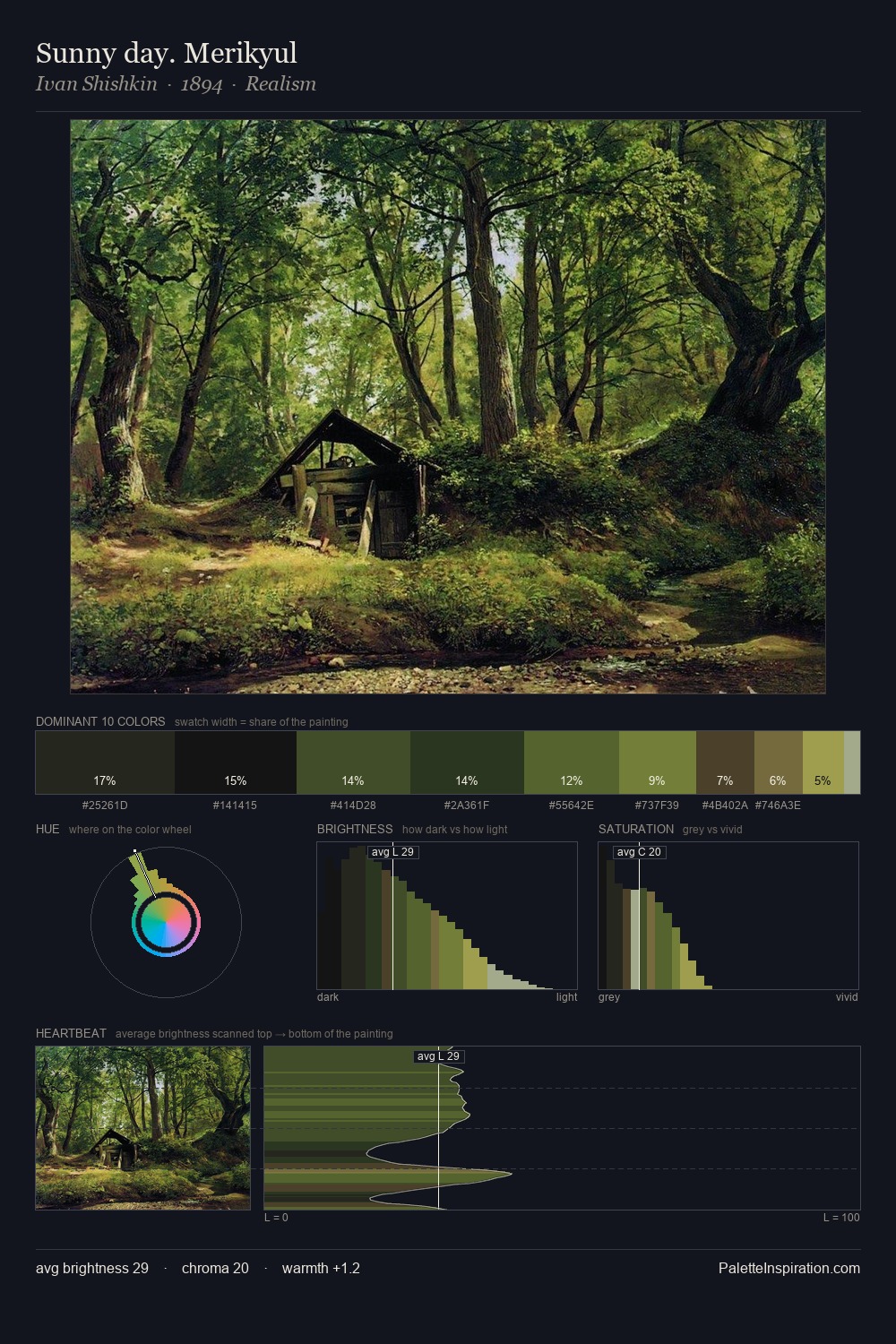Select the 5% olive-yellow swatch
Screen dimensions: 896x1344
(823, 762)
